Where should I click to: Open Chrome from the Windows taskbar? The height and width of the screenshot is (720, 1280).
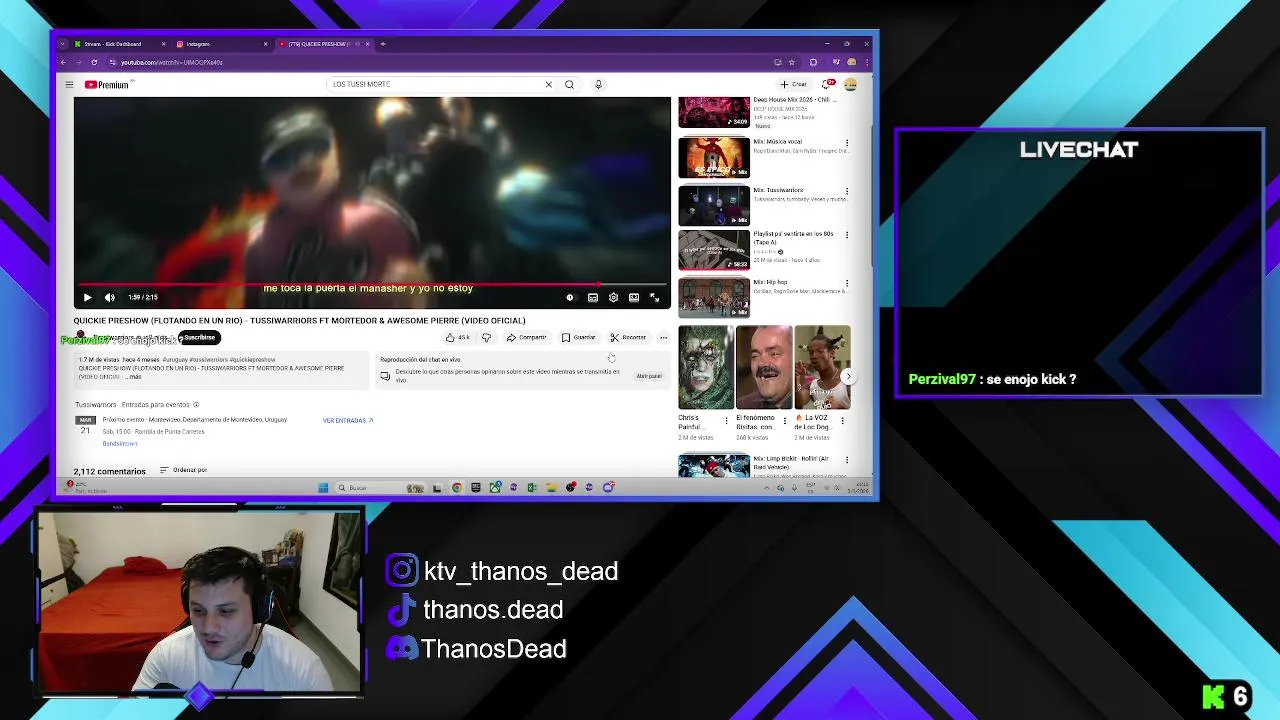[x=457, y=488]
